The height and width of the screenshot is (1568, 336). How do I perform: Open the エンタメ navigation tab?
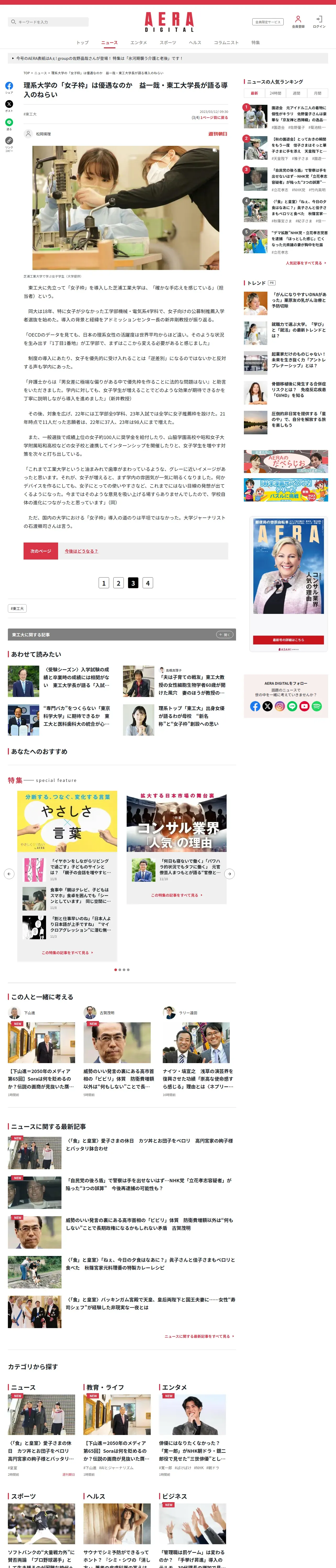[138, 43]
